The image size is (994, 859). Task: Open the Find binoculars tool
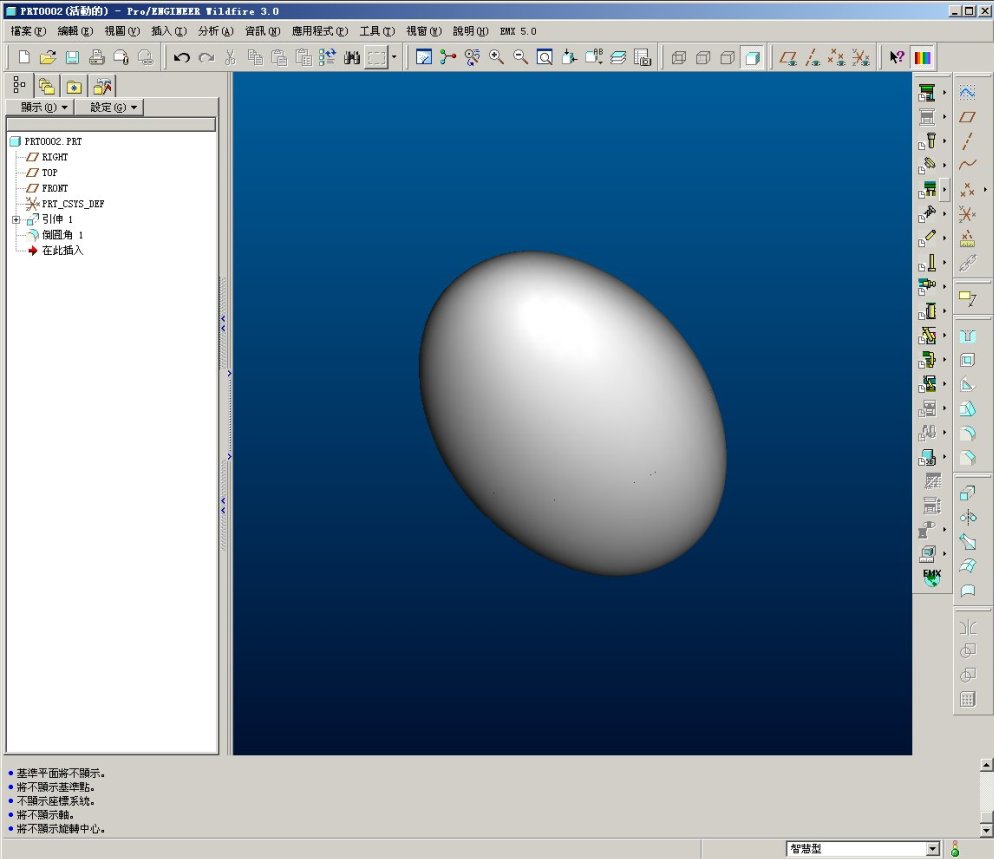pyautogui.click(x=352, y=58)
